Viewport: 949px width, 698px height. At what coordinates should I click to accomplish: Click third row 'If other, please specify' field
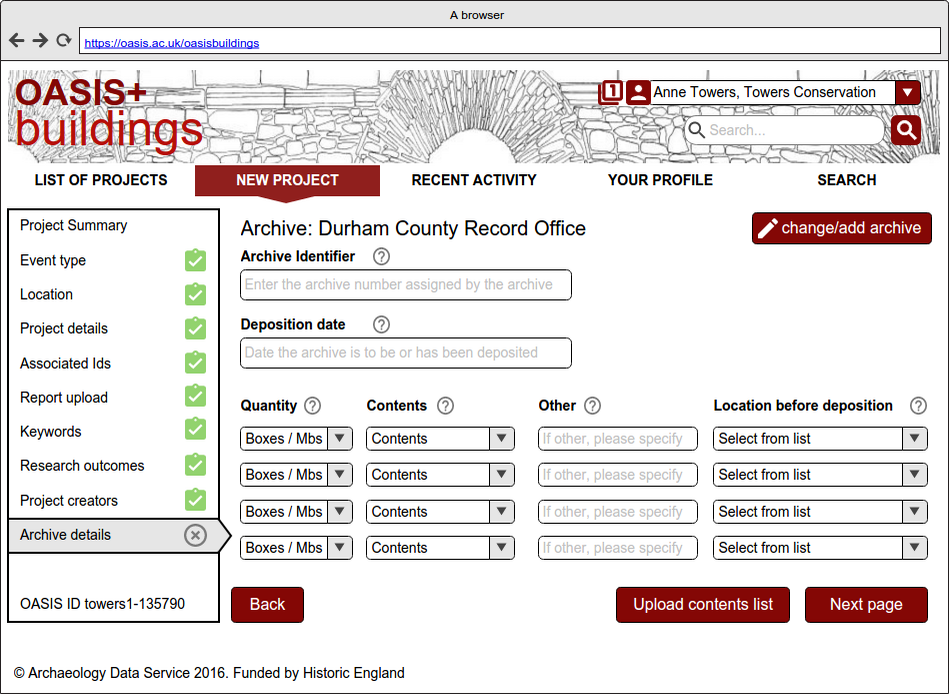coord(618,512)
